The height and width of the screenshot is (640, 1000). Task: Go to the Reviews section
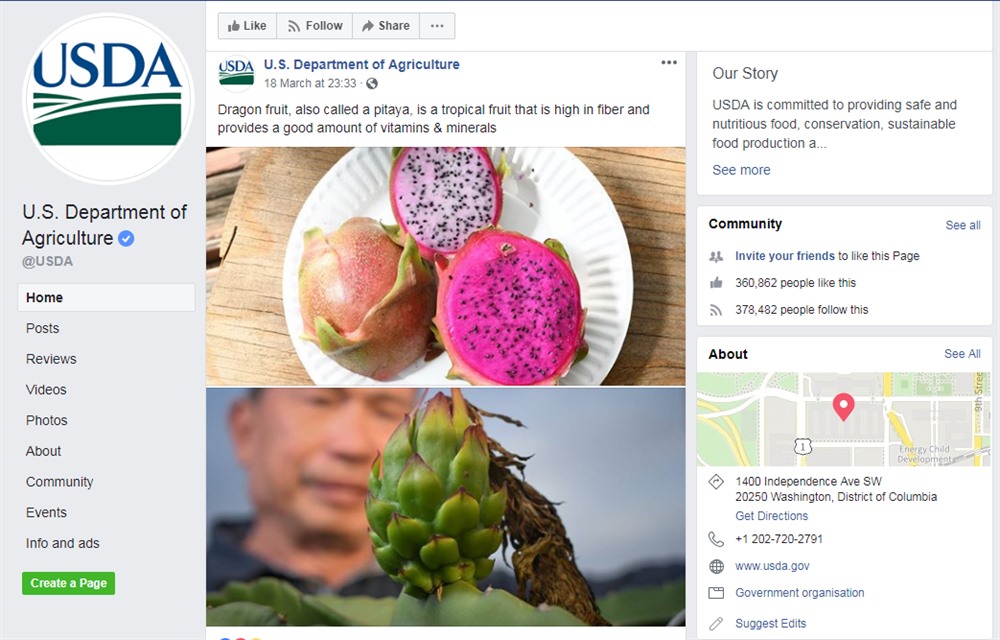[51, 359]
